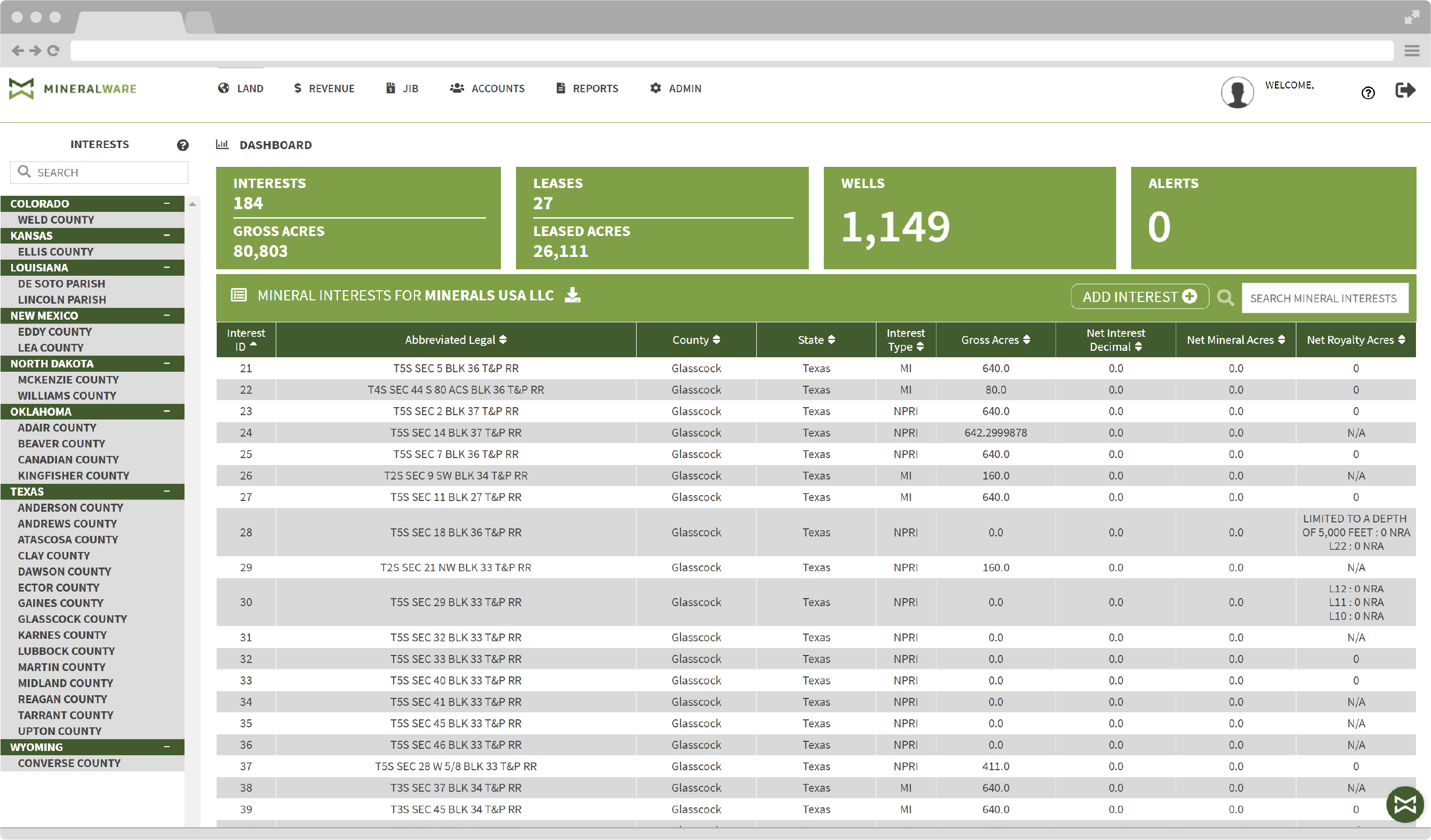Open the REPORTS menu
This screenshot has height=840, width=1431.
tap(587, 88)
